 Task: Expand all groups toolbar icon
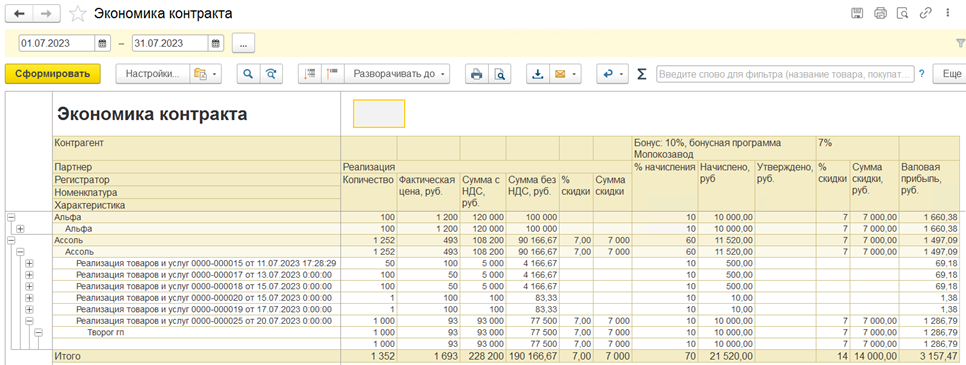pos(333,73)
